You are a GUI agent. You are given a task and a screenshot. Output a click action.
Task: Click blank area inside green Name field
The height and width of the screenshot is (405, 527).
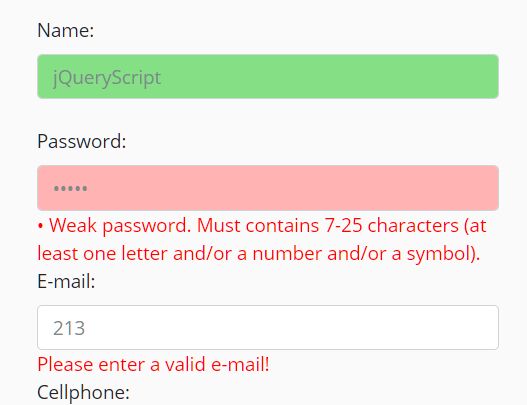(329, 77)
